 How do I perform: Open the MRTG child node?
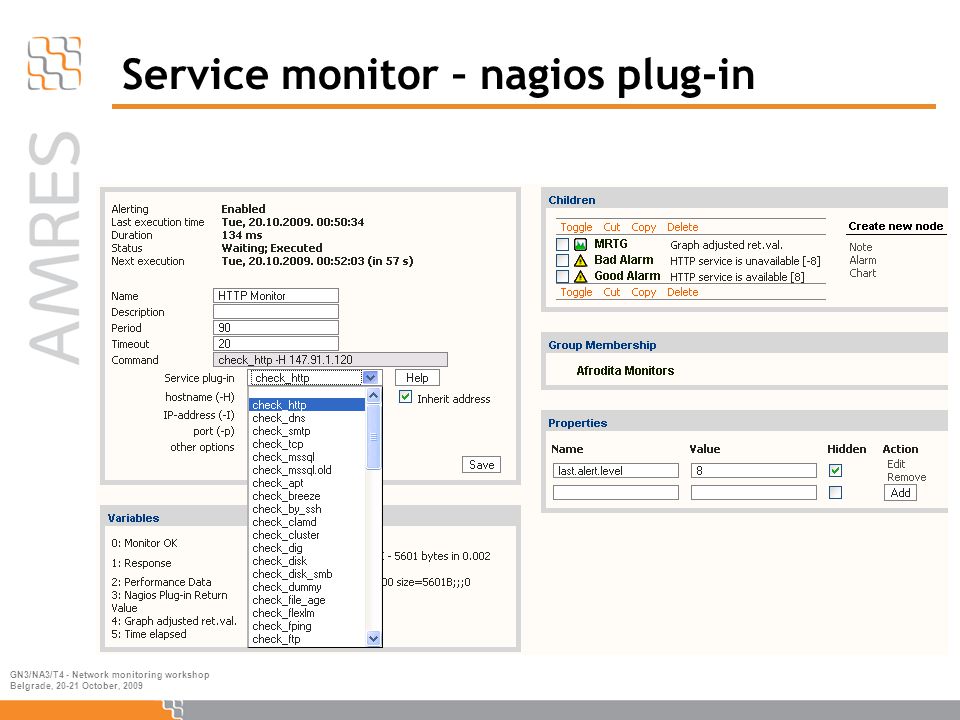[611, 244]
